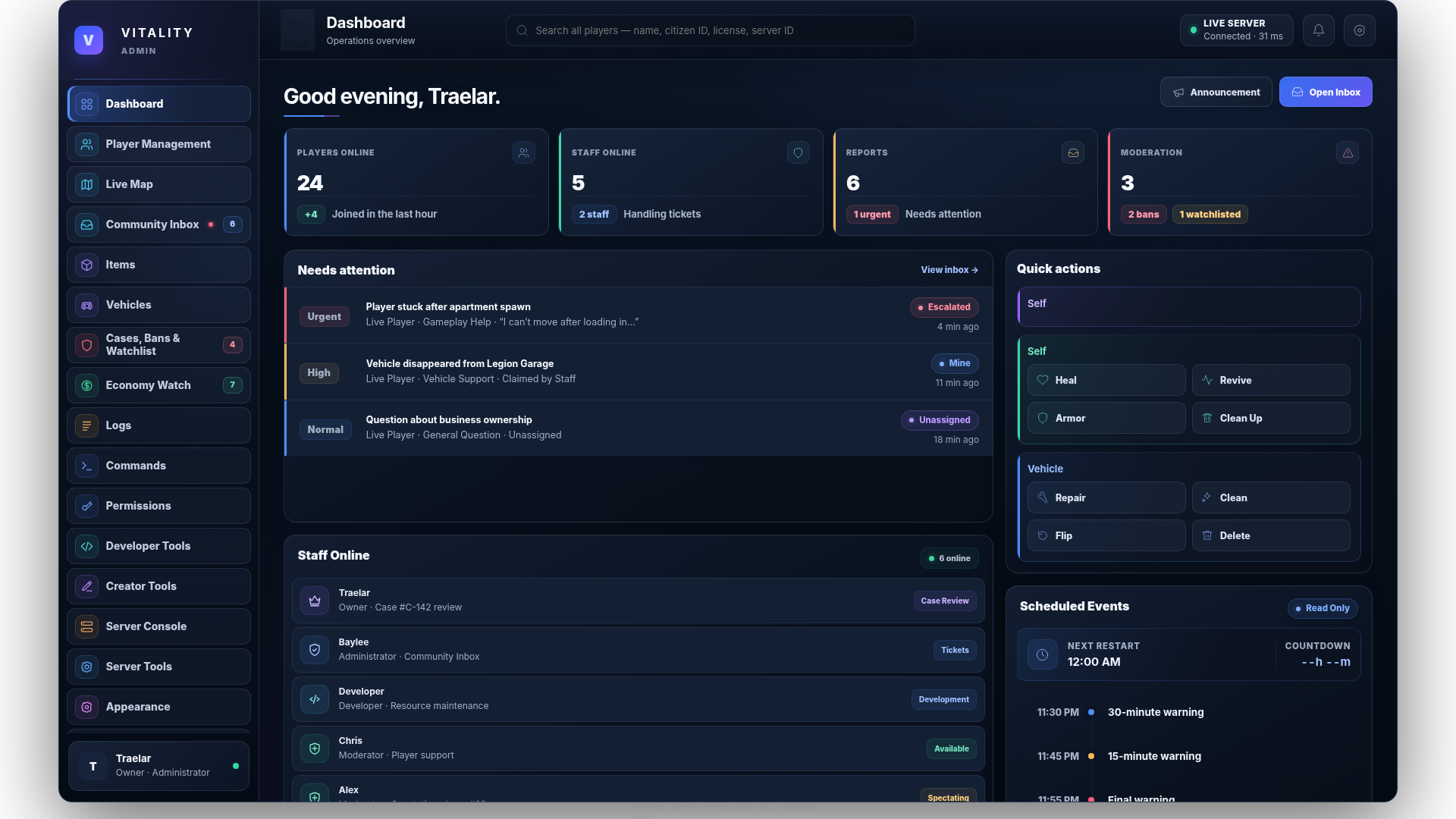
Task: Collapse the Vehicle quick actions header
Action: point(1045,469)
